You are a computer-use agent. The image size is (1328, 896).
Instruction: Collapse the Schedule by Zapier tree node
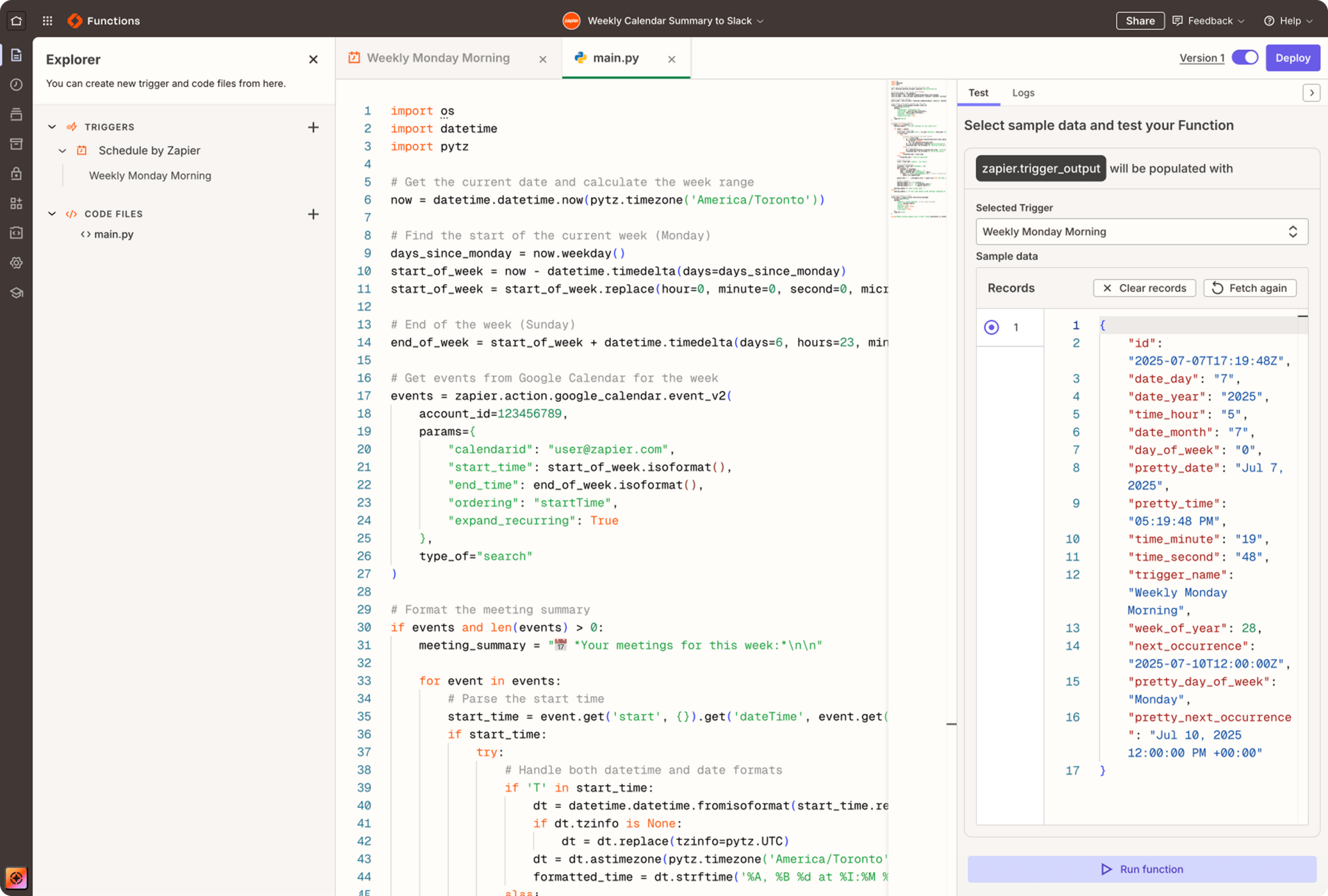pyautogui.click(x=62, y=151)
